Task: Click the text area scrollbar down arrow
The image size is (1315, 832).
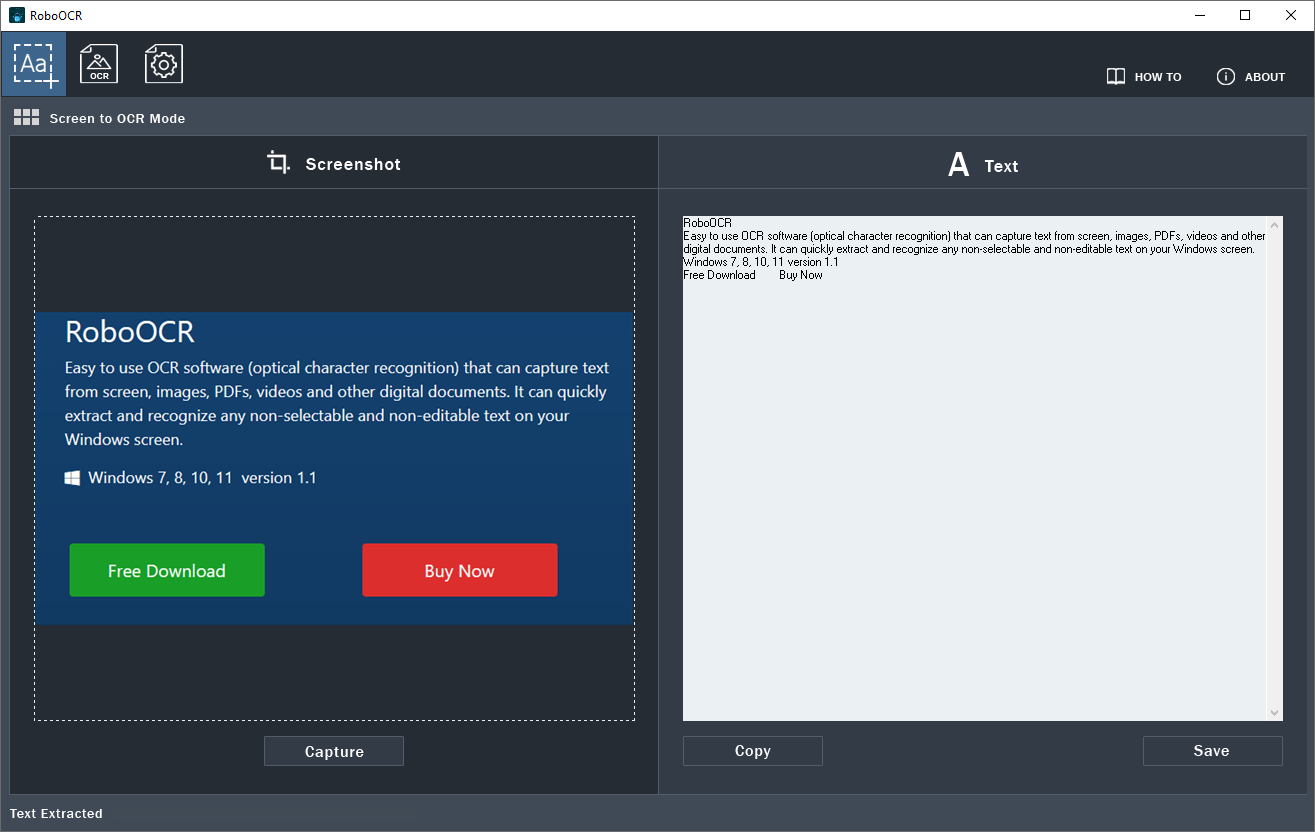Action: tap(1275, 712)
